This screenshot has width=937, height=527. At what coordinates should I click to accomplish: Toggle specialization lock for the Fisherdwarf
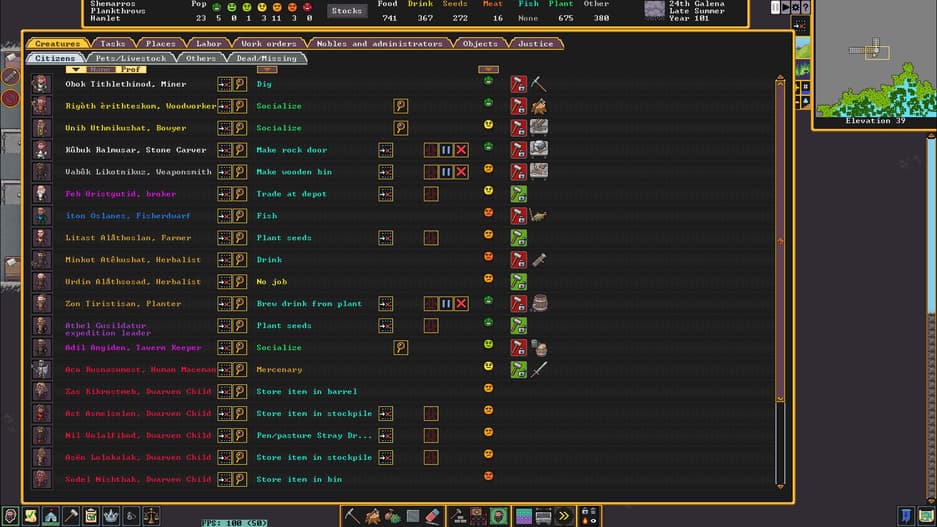[518, 216]
